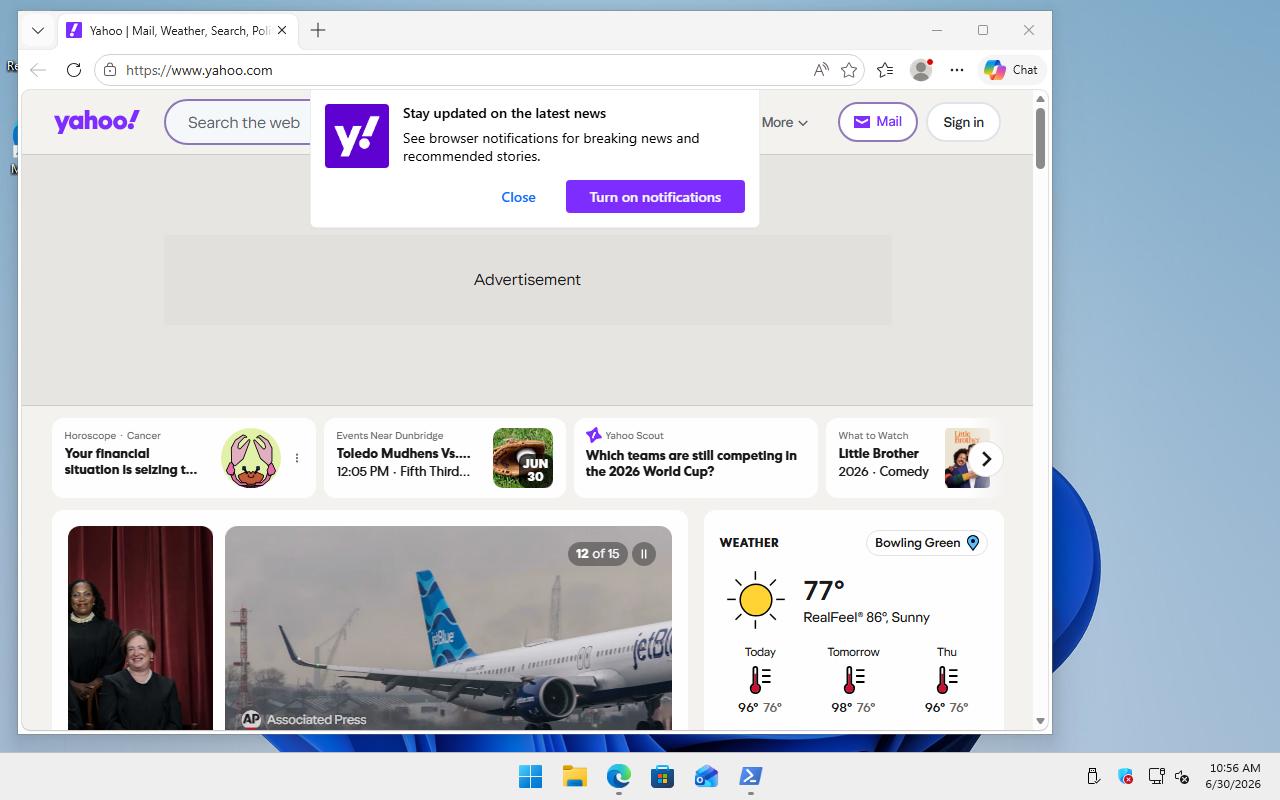The width and height of the screenshot is (1280, 800).
Task: View site information lock icon
Action: [x=110, y=70]
